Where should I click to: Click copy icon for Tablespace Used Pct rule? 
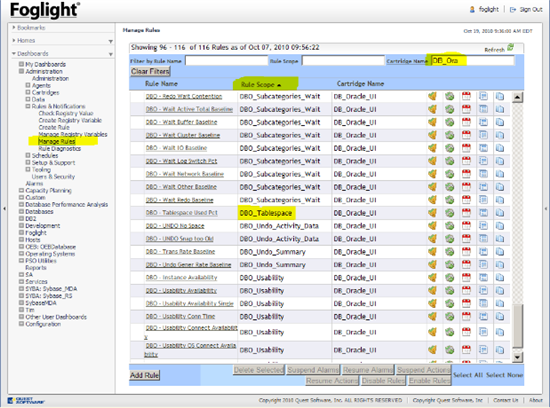[500, 213]
